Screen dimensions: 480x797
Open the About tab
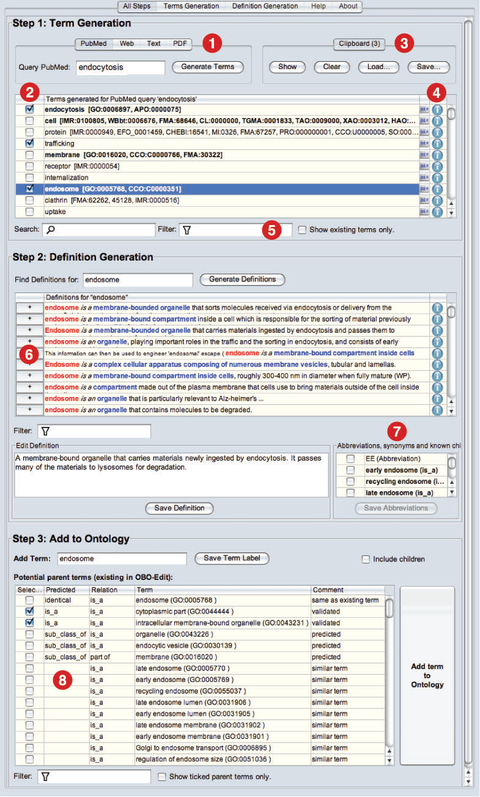click(348, 6)
